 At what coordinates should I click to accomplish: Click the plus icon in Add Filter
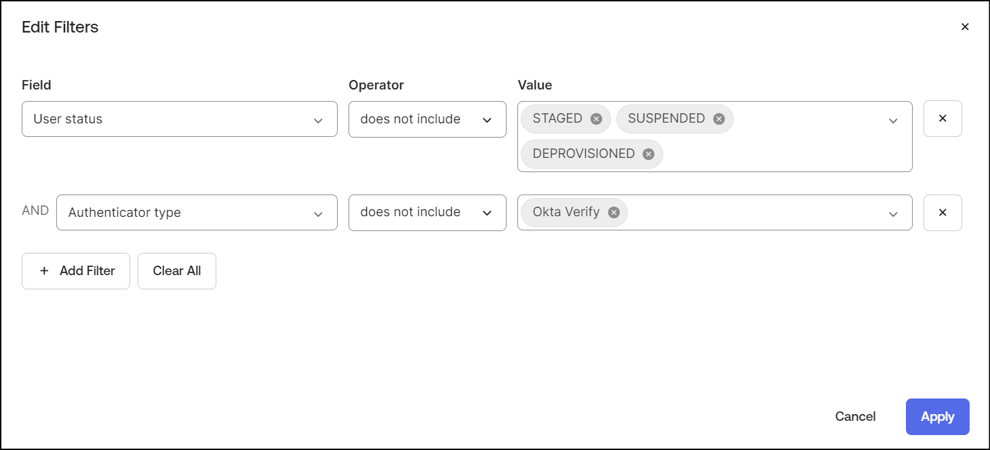click(44, 271)
